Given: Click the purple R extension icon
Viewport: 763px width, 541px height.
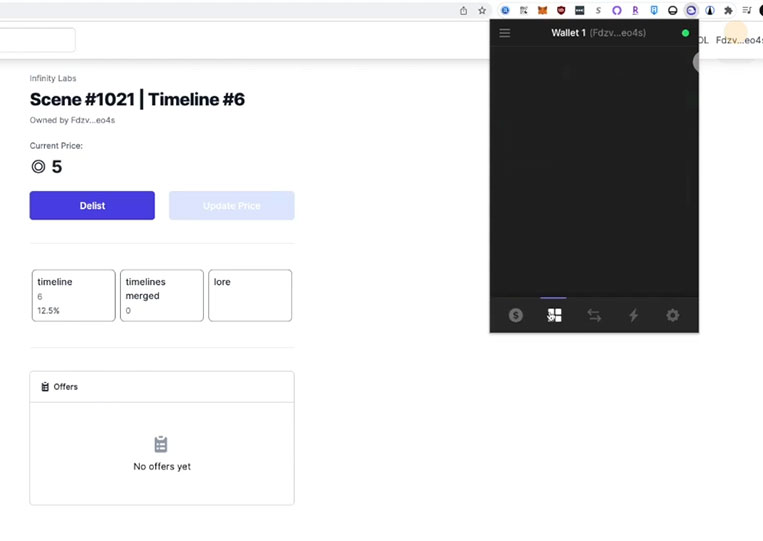Looking at the screenshot, I should [x=635, y=10].
